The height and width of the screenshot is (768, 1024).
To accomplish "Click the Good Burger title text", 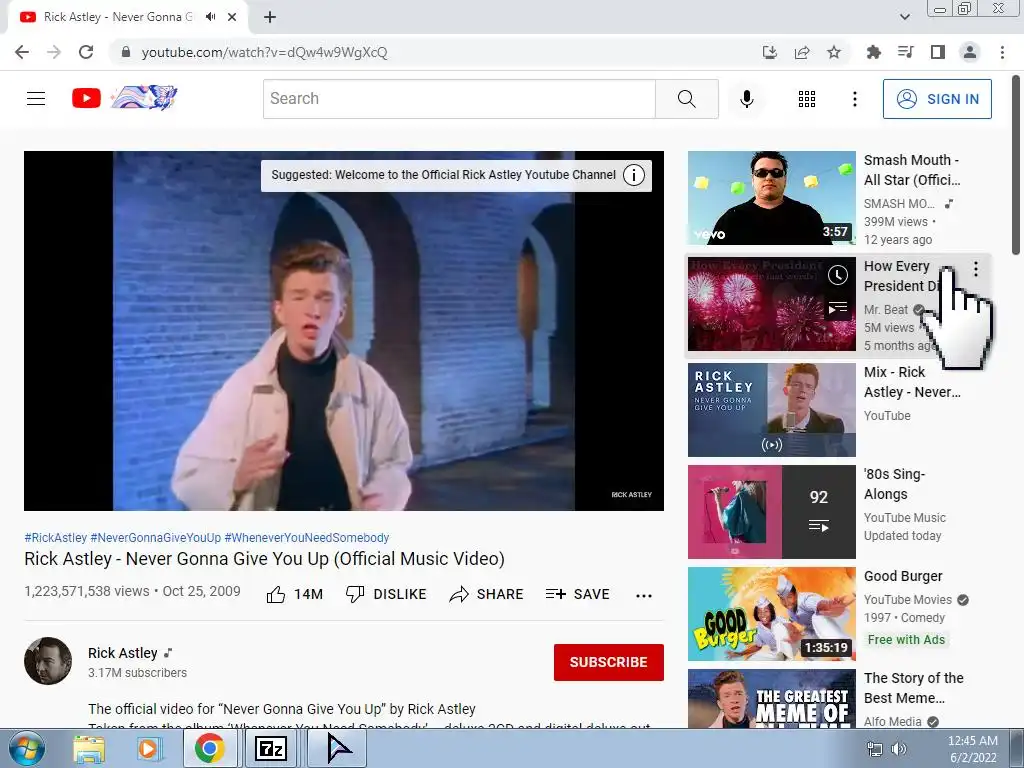I will click(903, 576).
